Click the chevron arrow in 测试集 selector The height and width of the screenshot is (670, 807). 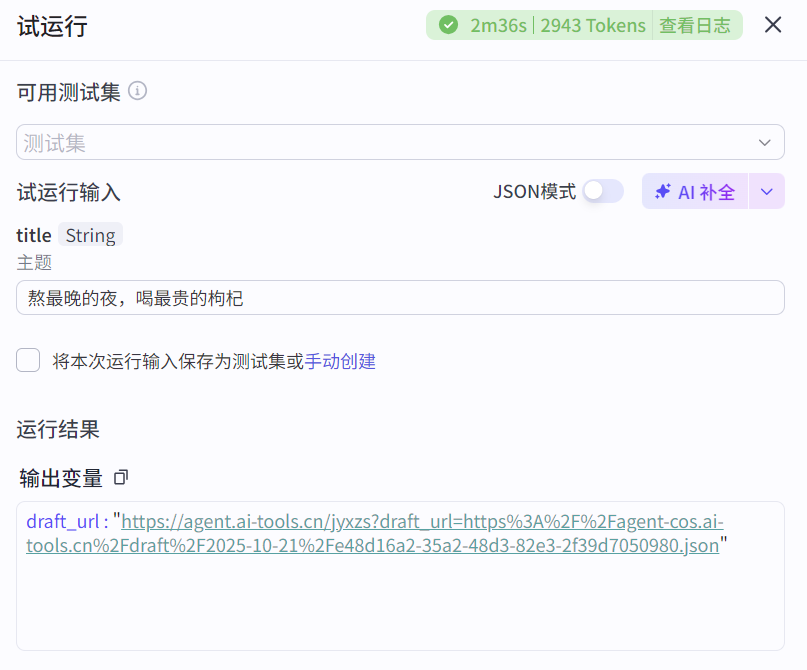coord(765,142)
